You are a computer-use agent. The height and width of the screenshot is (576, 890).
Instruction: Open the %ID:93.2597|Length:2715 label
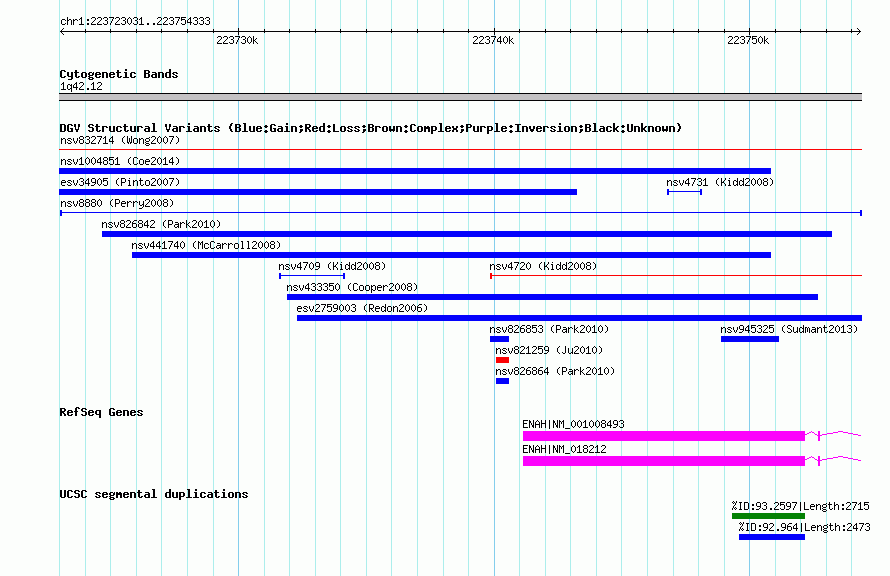coord(800,506)
